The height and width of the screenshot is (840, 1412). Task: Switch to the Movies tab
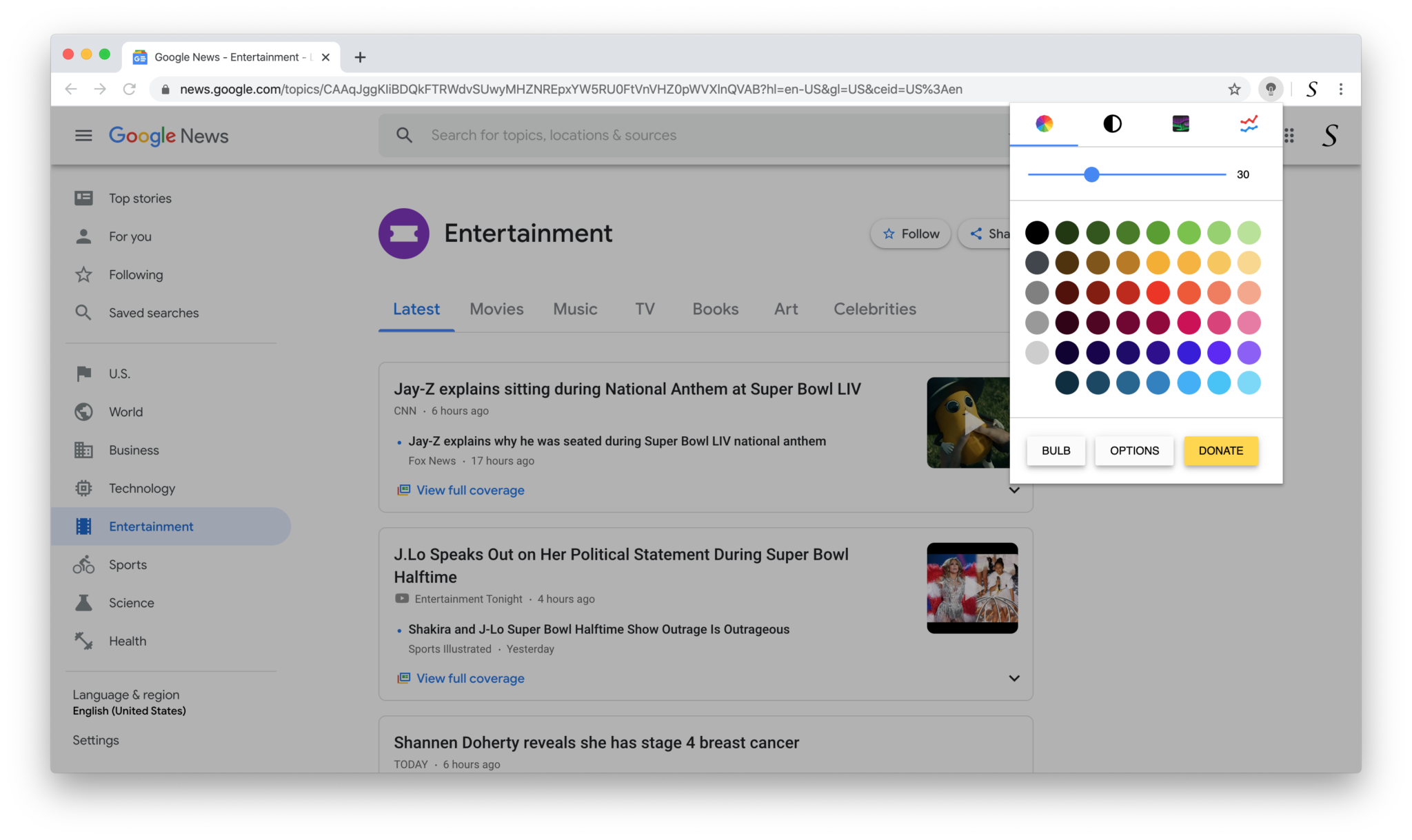point(496,309)
